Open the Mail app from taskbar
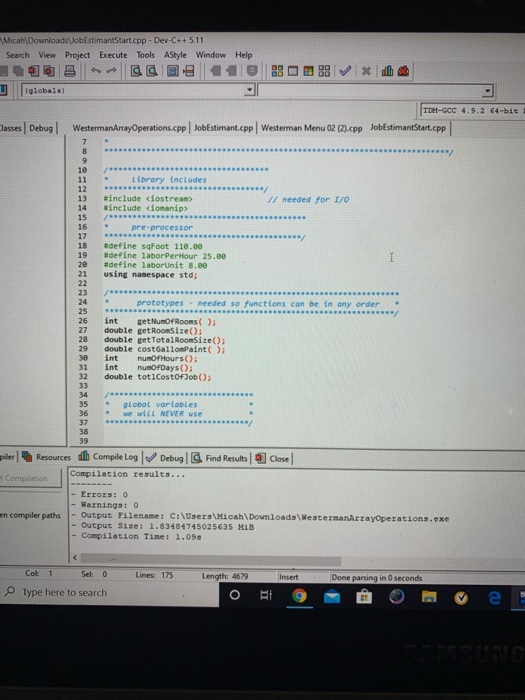This screenshot has height=700, width=525. (x=332, y=597)
